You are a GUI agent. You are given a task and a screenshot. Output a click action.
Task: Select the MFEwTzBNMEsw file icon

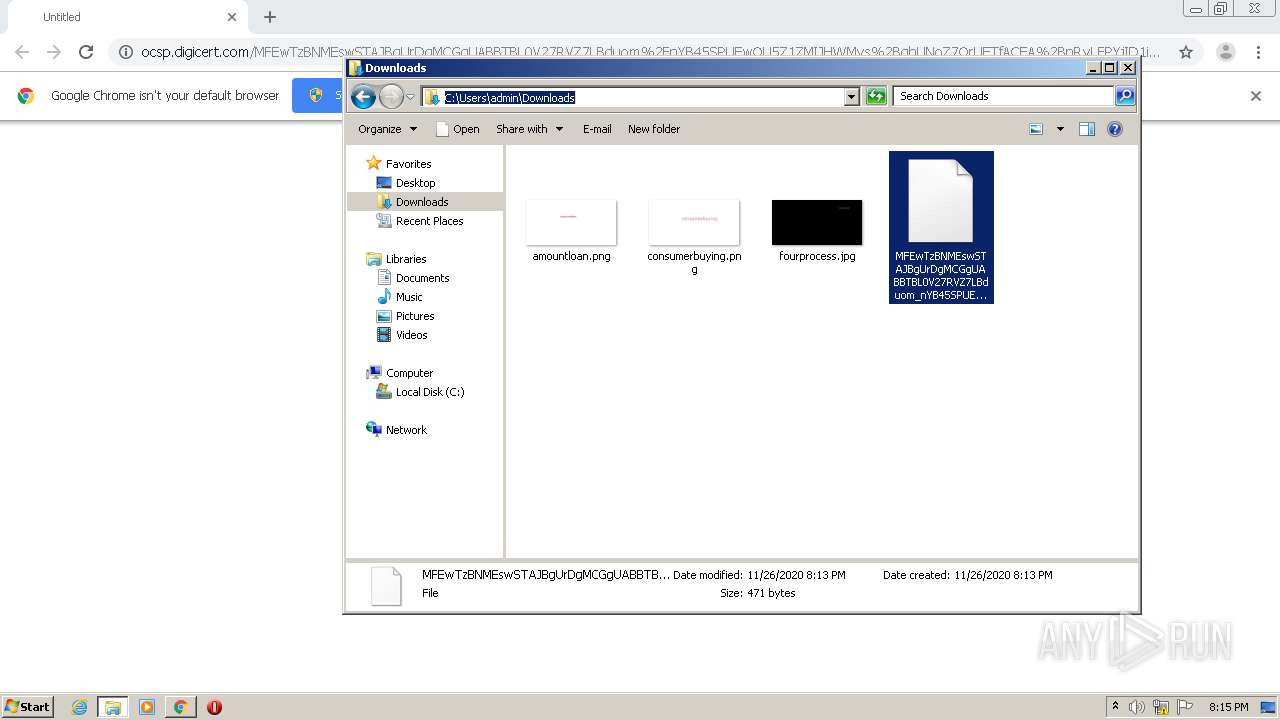(940, 201)
